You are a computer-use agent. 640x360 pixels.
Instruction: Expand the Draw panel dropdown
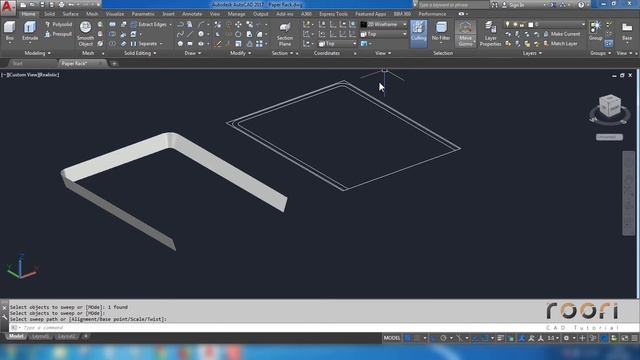point(193,53)
